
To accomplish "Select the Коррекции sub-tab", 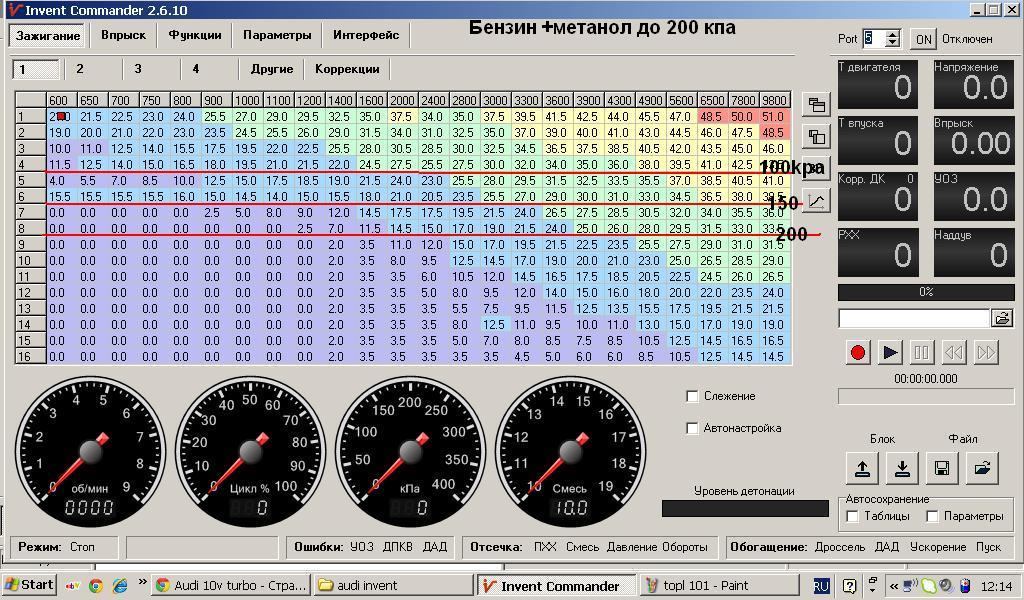I will [x=347, y=69].
